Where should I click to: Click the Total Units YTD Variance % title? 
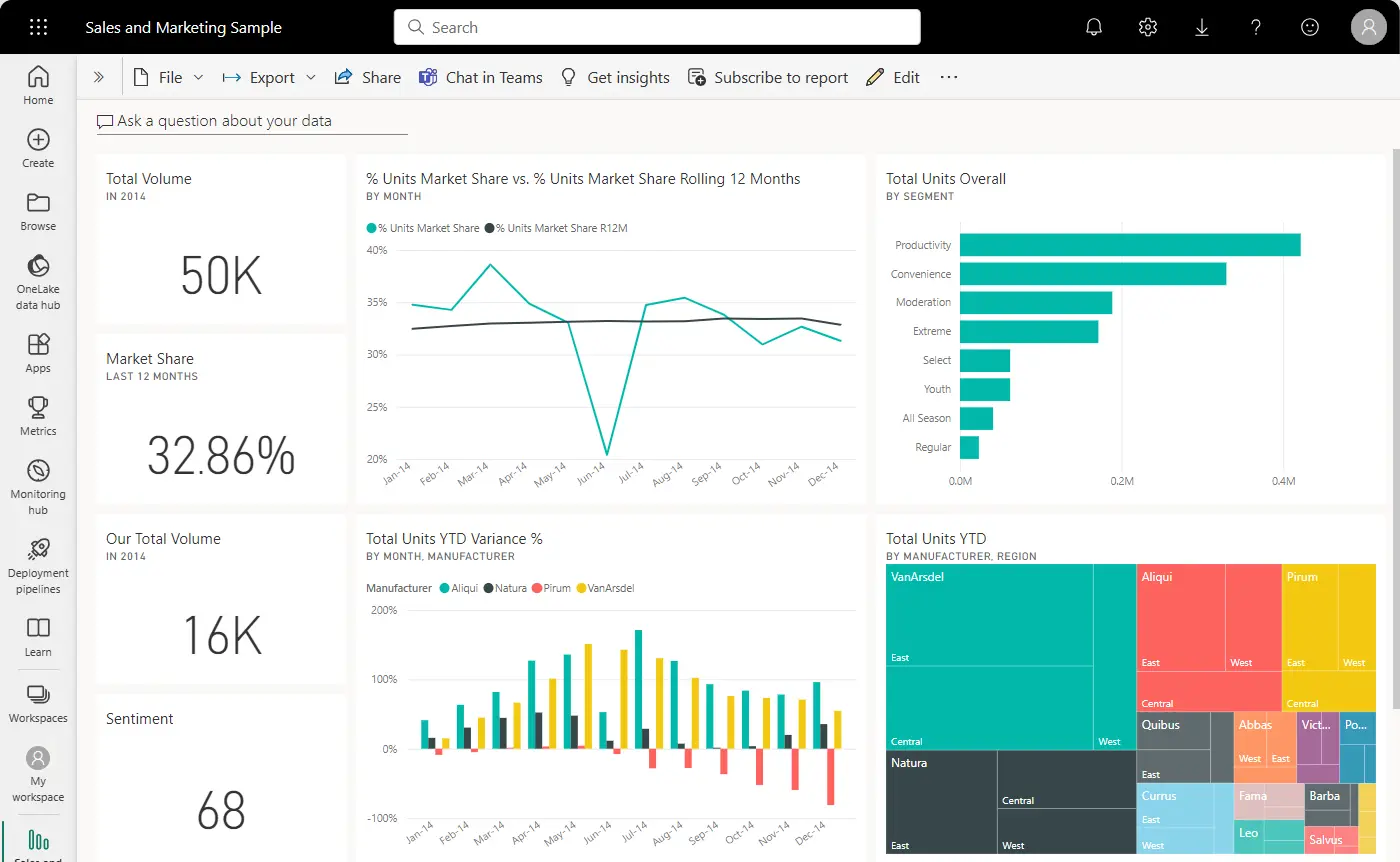[454, 539]
